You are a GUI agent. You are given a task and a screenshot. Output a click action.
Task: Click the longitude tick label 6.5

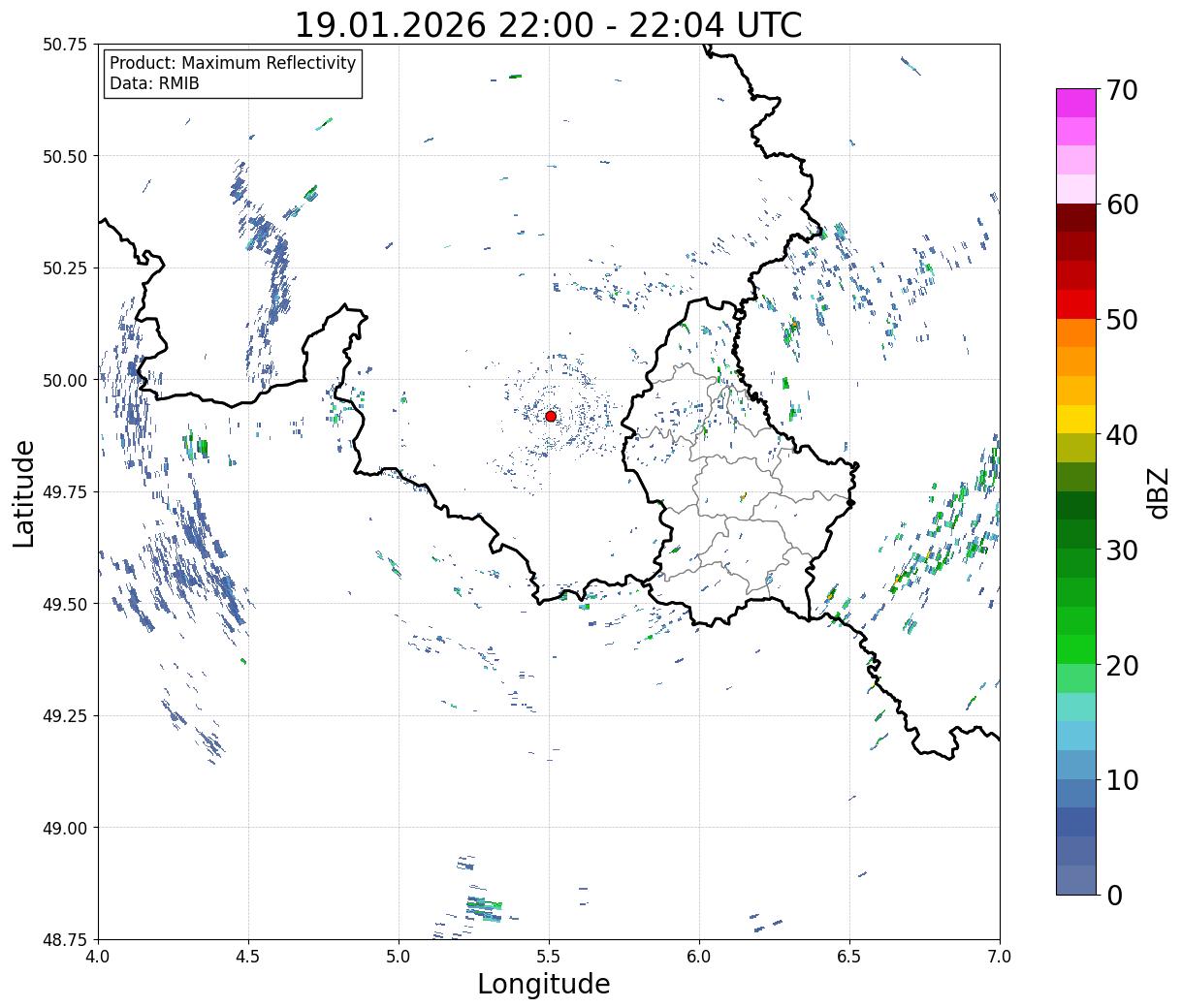(x=849, y=957)
